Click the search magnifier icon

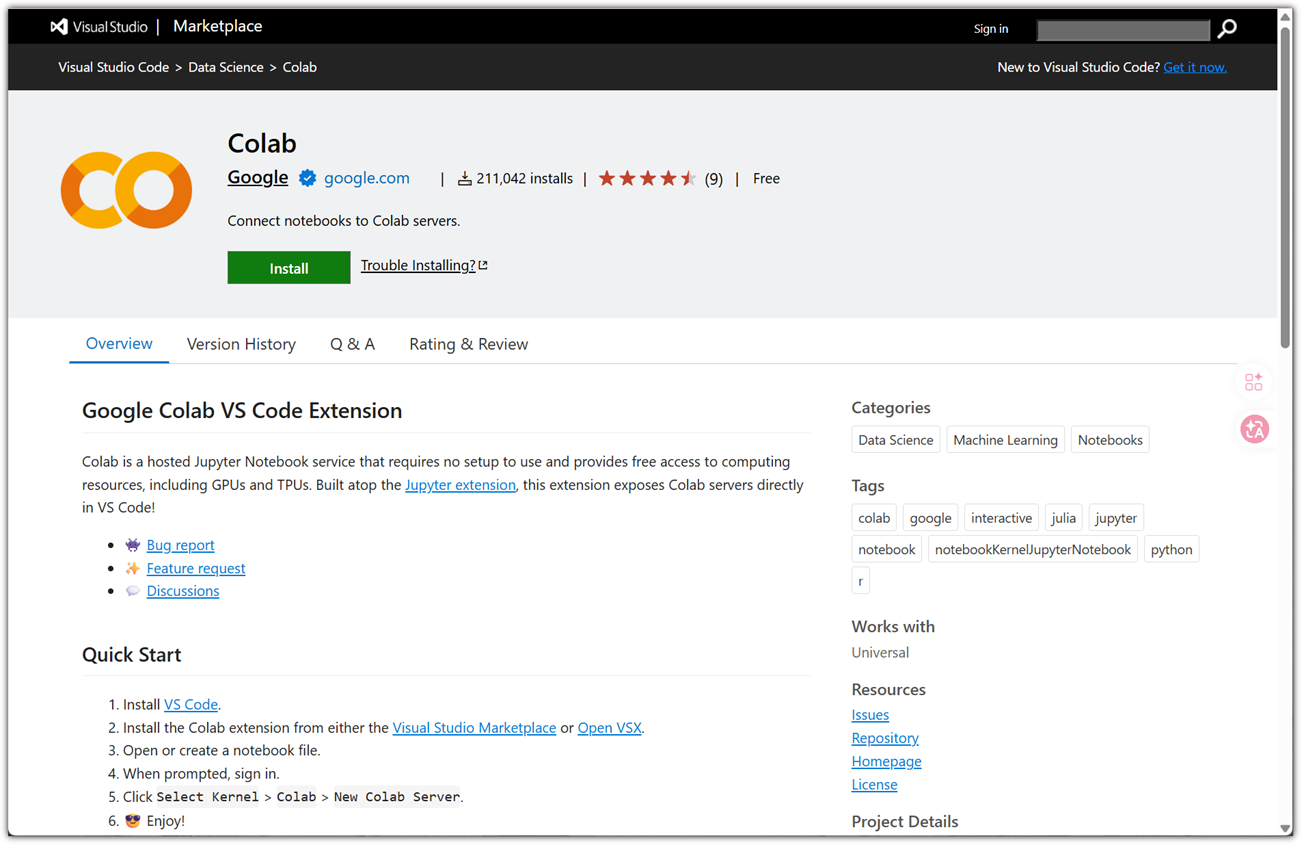coord(1227,29)
